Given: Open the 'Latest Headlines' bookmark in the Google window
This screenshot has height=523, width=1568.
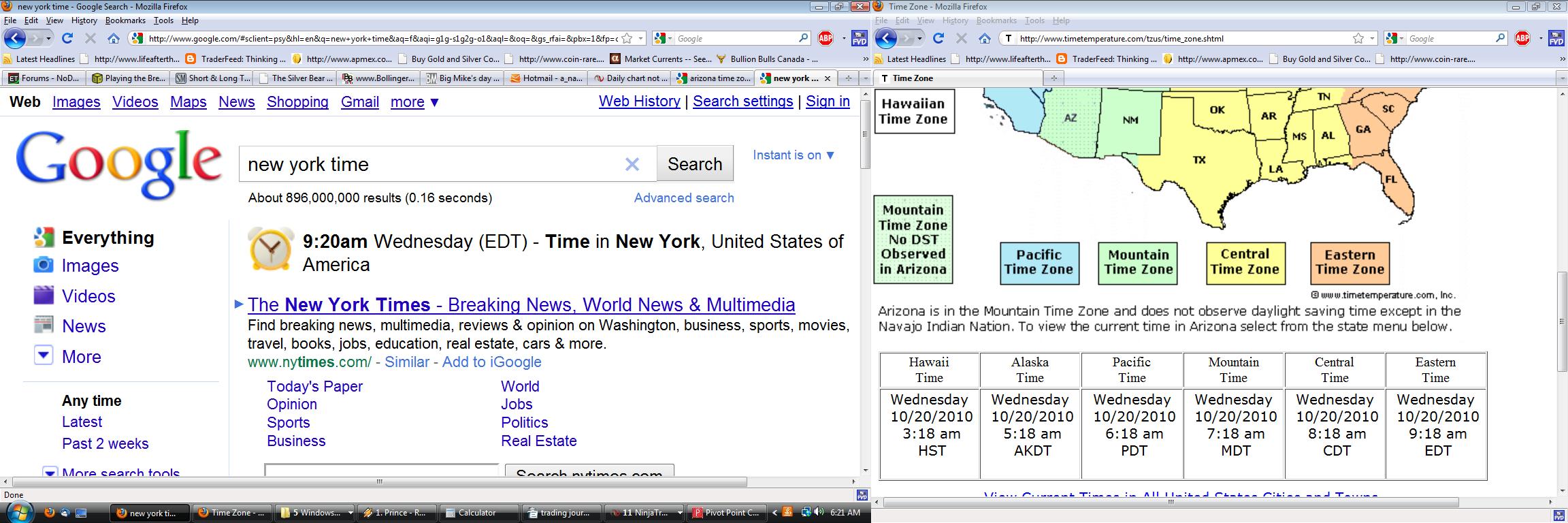Looking at the screenshot, I should coord(39,59).
